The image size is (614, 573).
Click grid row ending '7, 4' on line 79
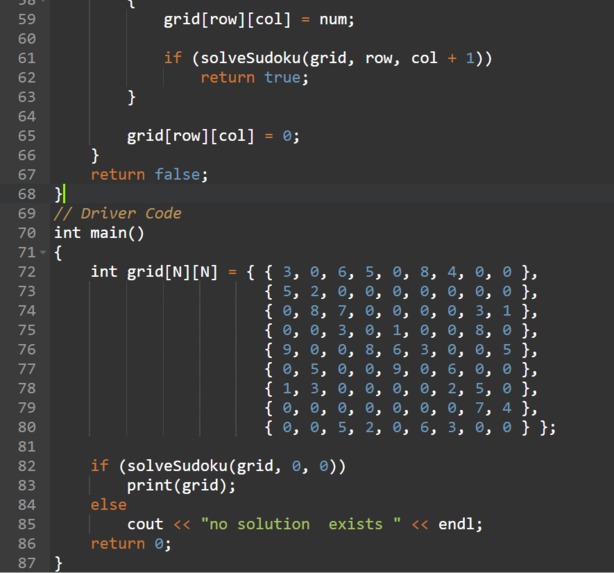pos(401,408)
